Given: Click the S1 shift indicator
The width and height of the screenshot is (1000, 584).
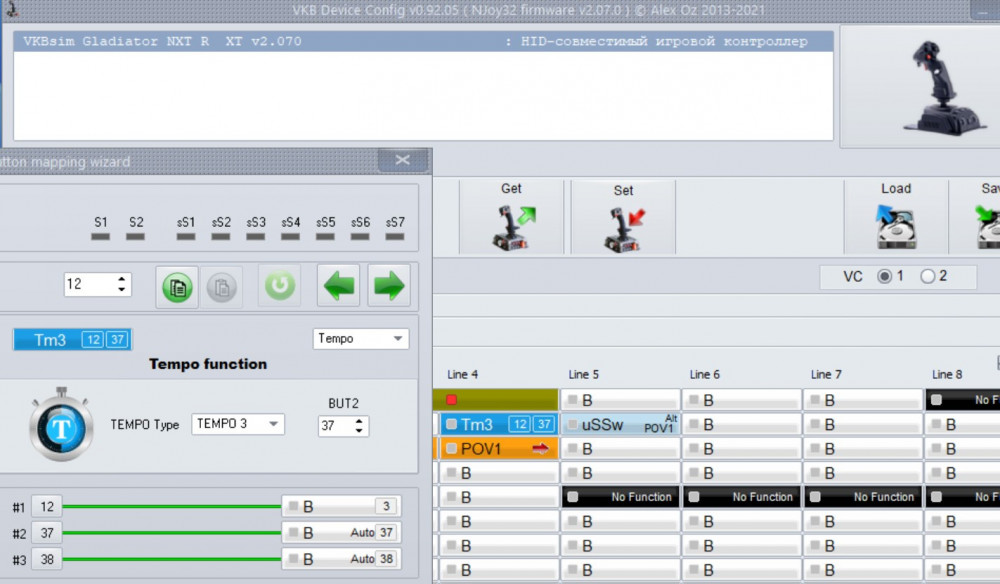Looking at the screenshot, I should coord(100,237).
